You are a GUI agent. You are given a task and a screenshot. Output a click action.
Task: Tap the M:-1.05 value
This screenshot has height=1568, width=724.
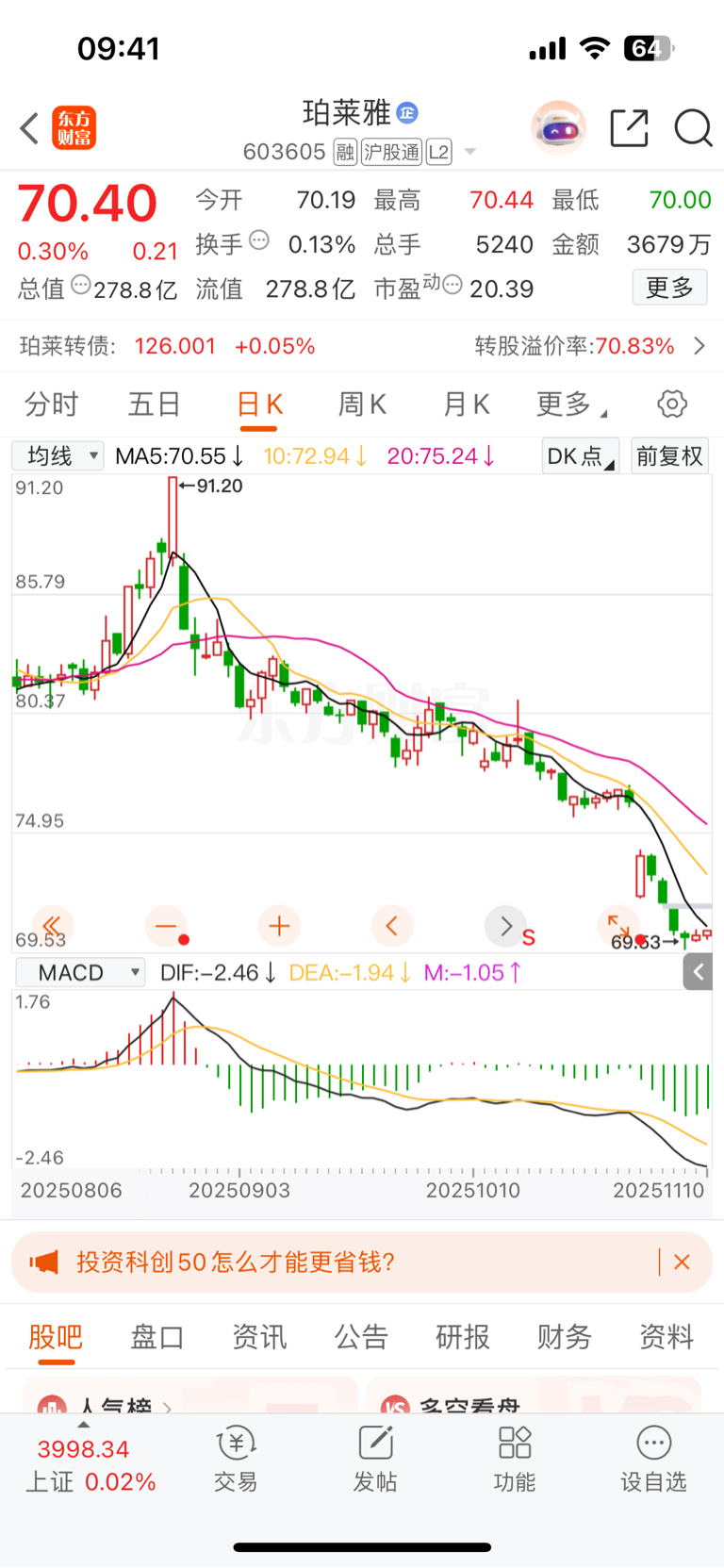[472, 972]
